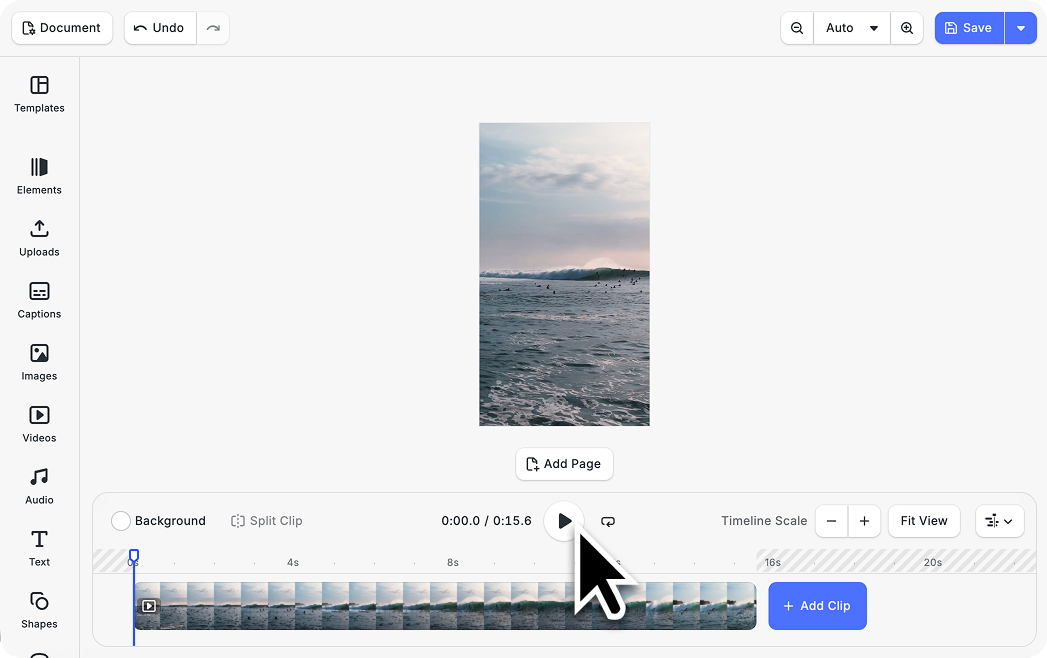
Task: Click the Add Clip button
Action: [817, 606]
